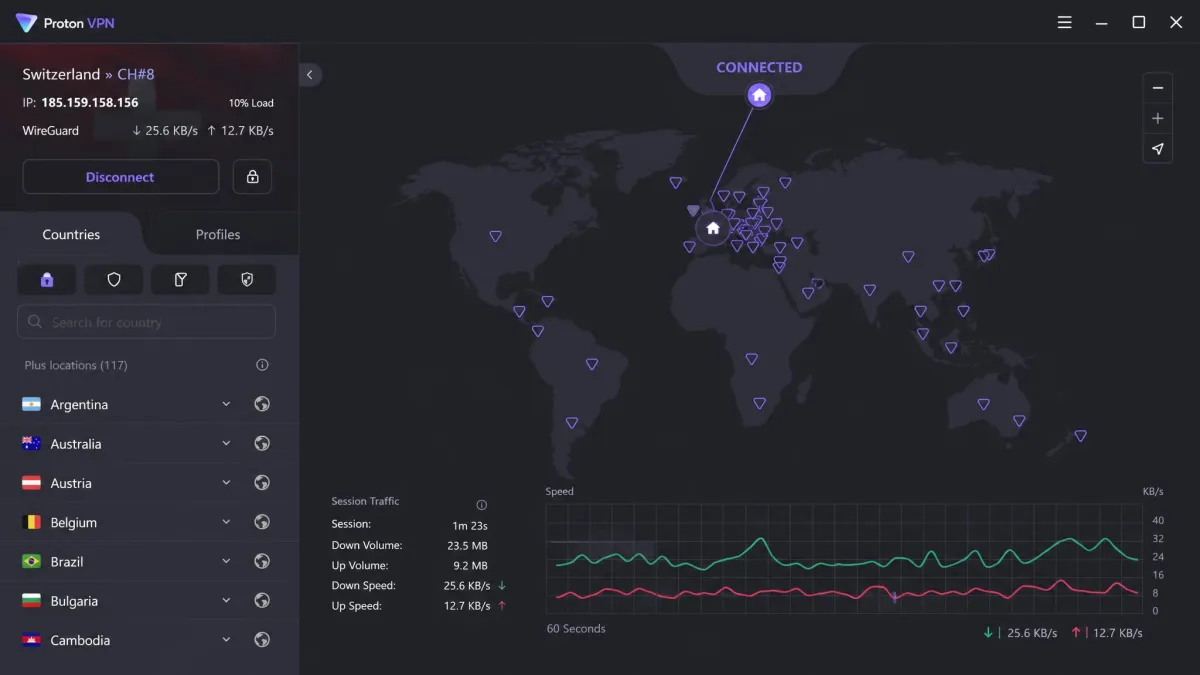Expand the Australia server list
The width and height of the screenshot is (1200, 675).
[226, 443]
